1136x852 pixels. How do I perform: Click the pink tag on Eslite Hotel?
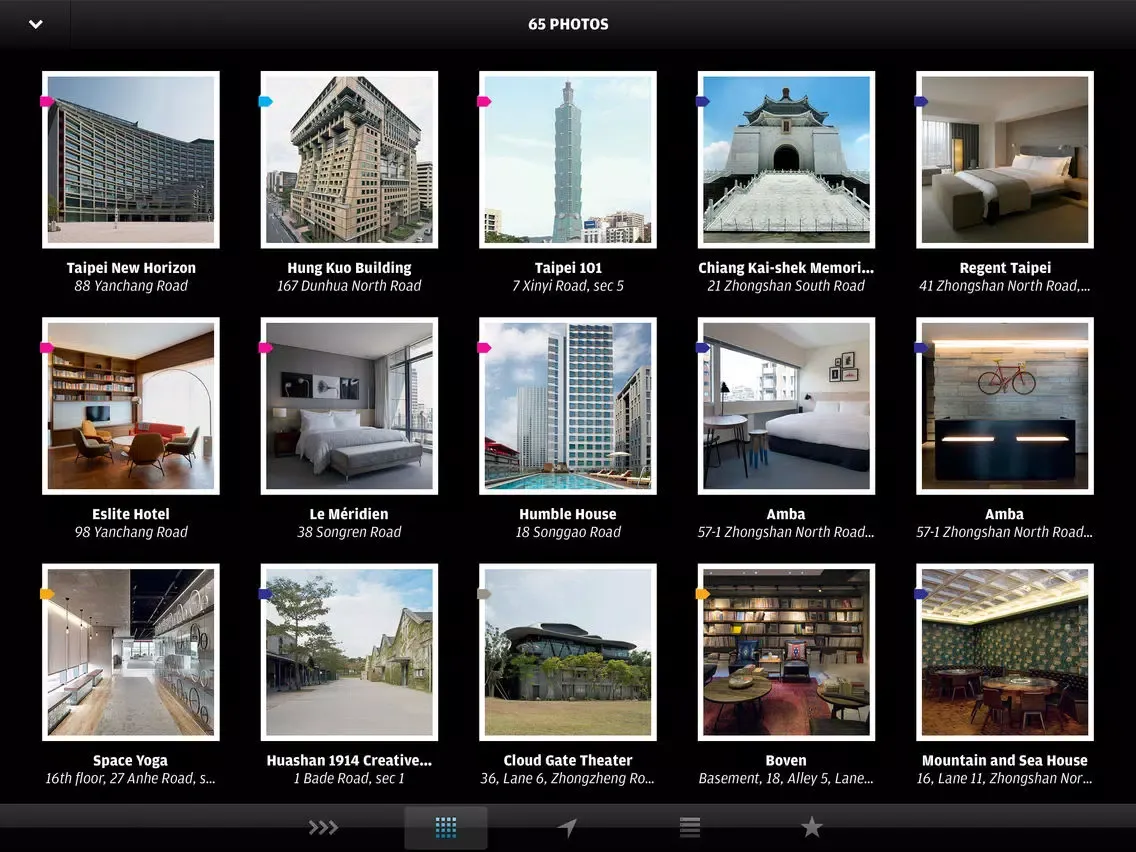coord(47,348)
